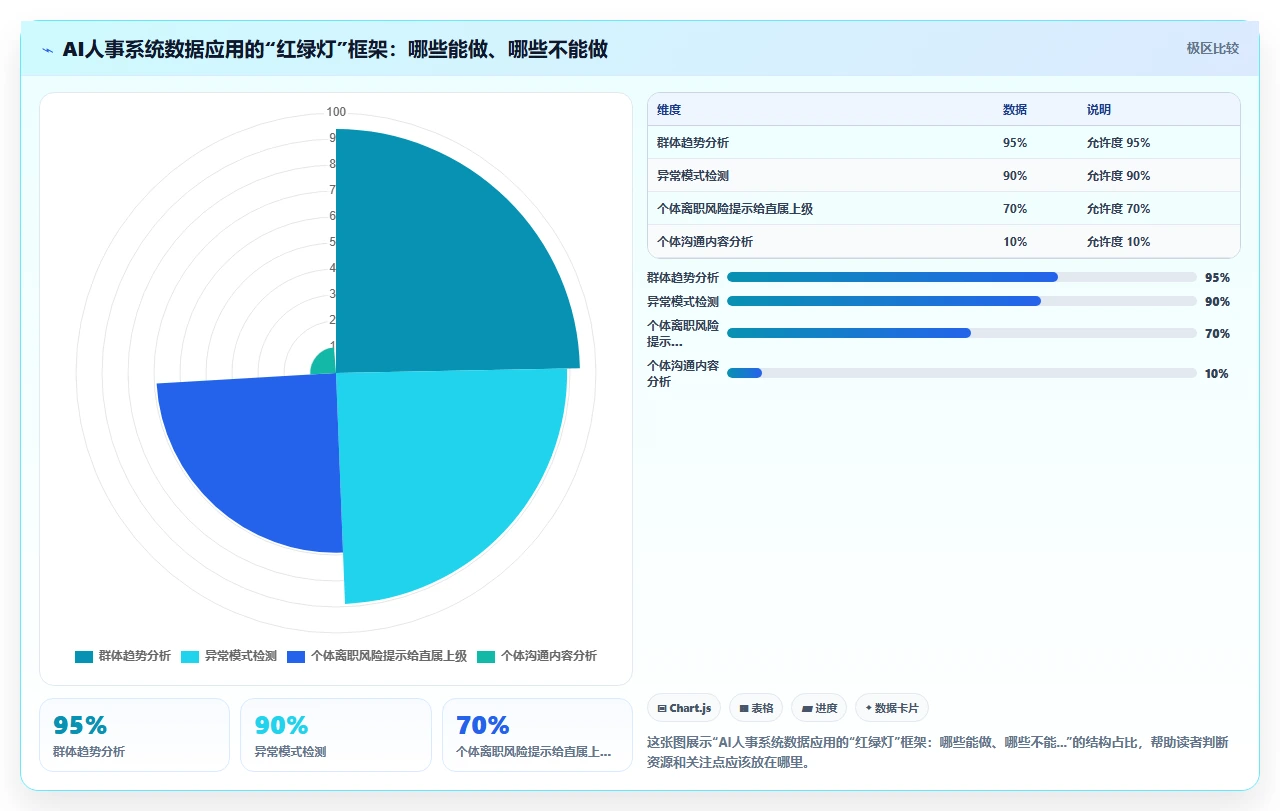This screenshot has width=1280, height=811.
Task: Open the 95% 群体趋势分析 data card
Action: coord(134,735)
